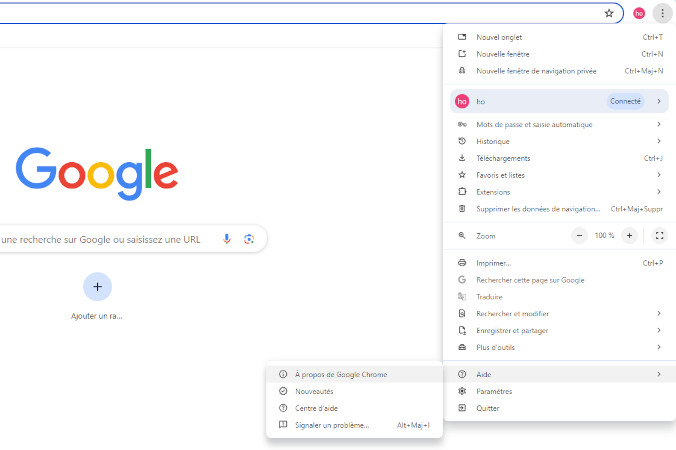Click the 'Ajouter un ra...' shortcut label

tap(97, 316)
